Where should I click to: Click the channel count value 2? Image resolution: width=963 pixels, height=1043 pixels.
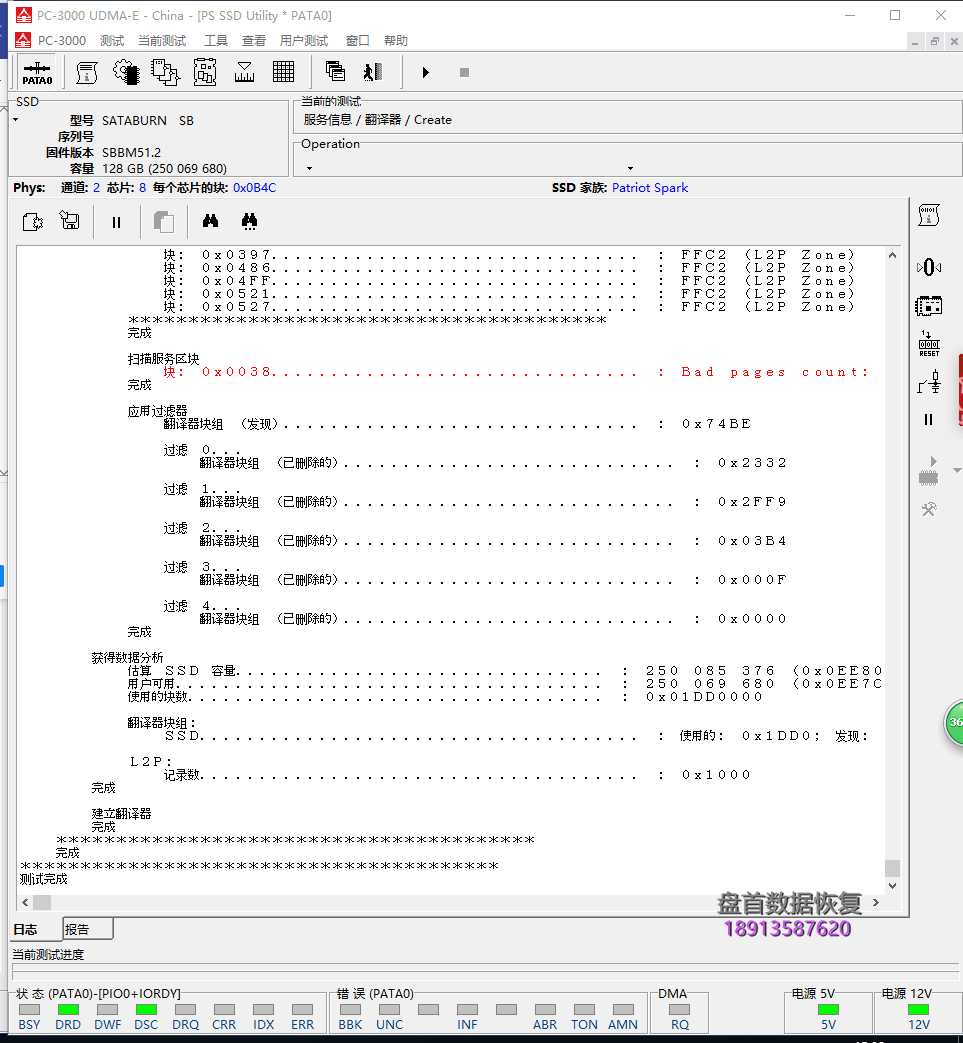pos(96,188)
